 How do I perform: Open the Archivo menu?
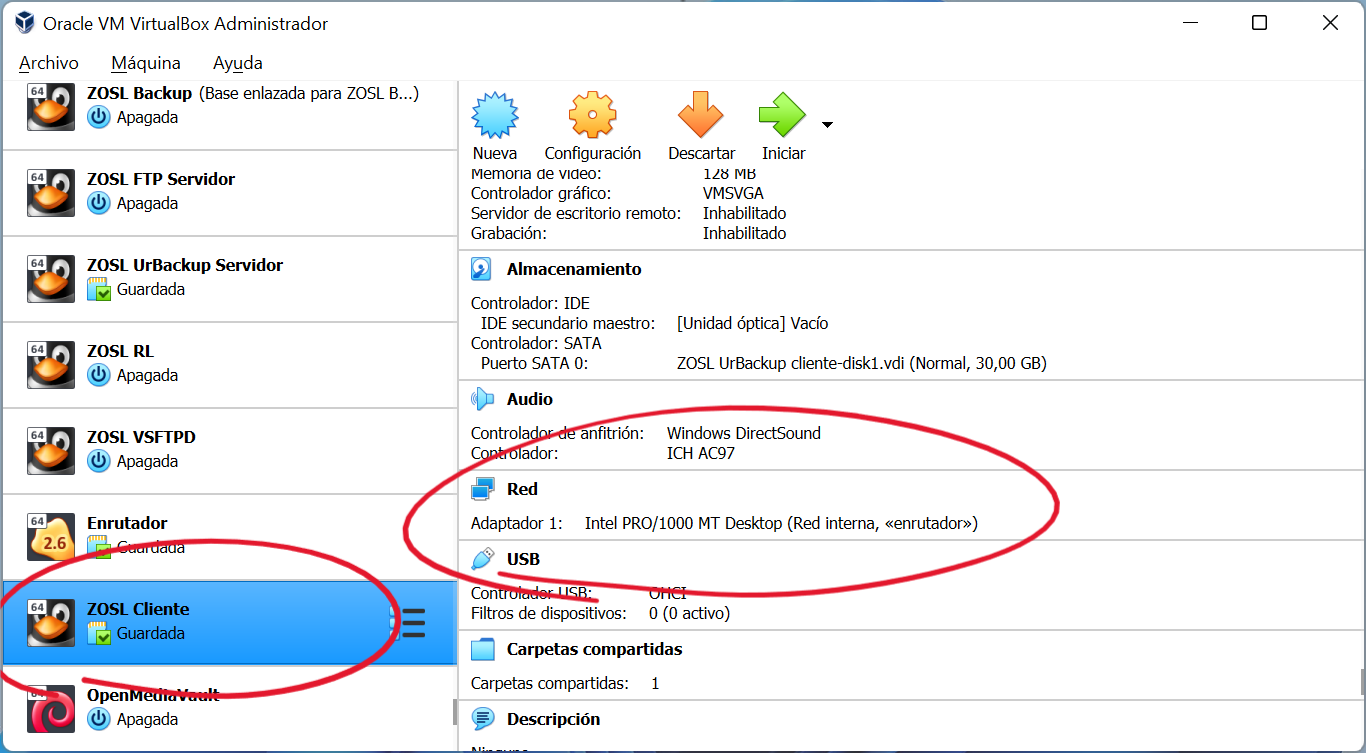(48, 63)
